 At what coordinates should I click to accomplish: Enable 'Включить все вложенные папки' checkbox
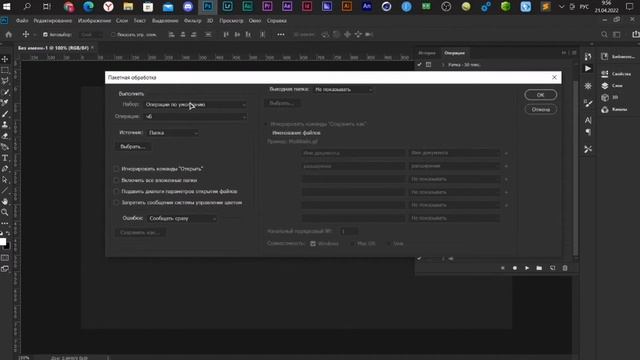[x=116, y=180]
